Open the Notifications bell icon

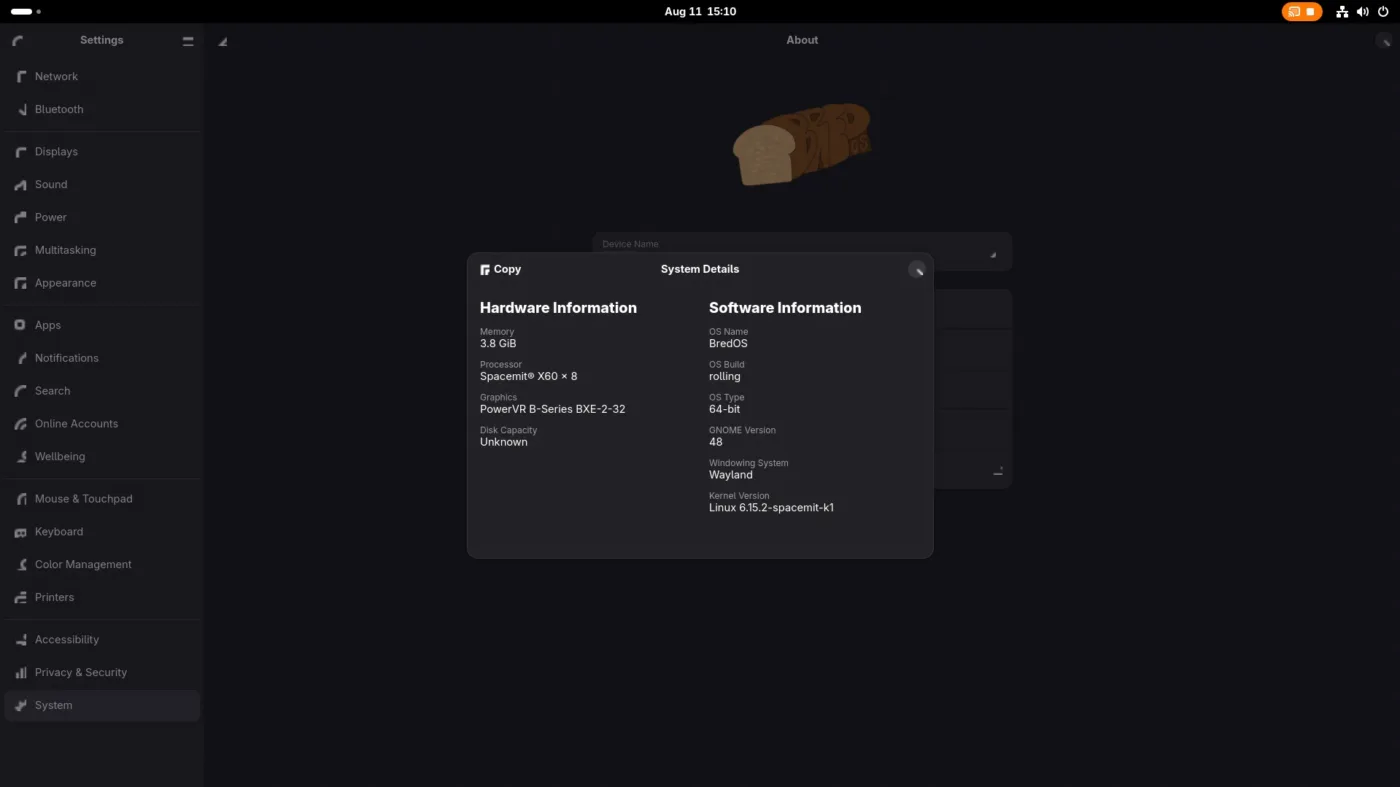(20, 359)
